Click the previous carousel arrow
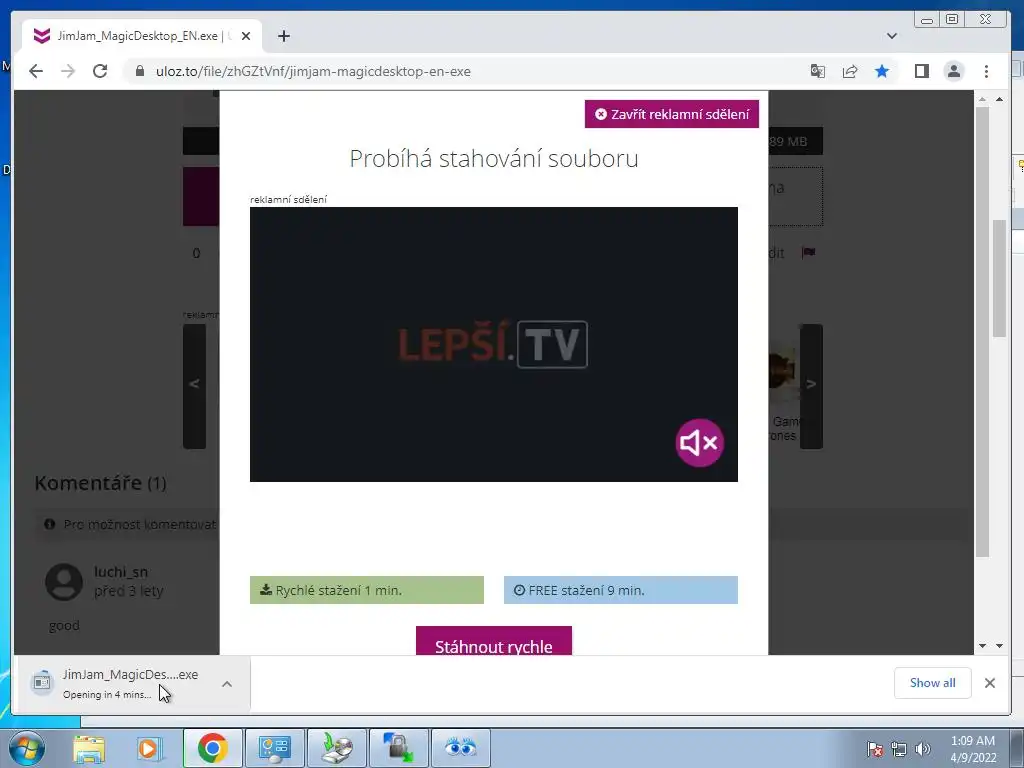1024x768 pixels. pos(194,385)
